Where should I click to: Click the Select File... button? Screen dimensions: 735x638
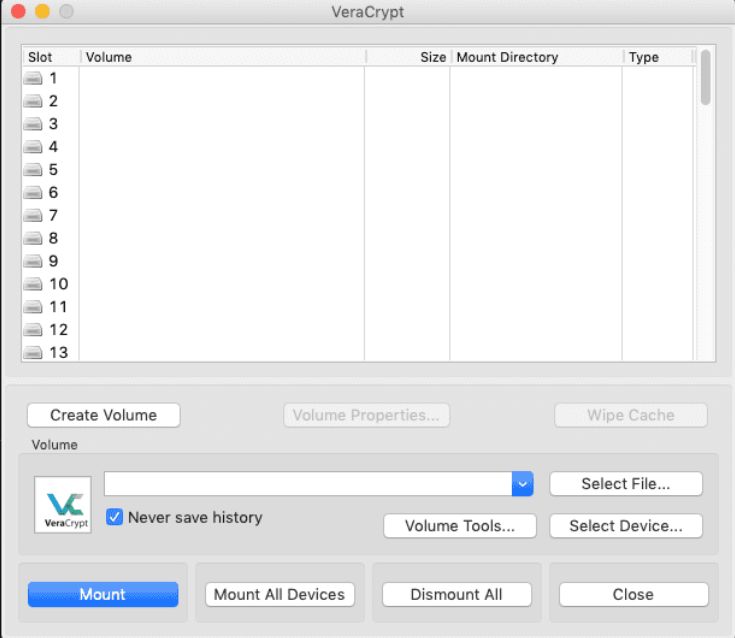pyautogui.click(x=626, y=484)
